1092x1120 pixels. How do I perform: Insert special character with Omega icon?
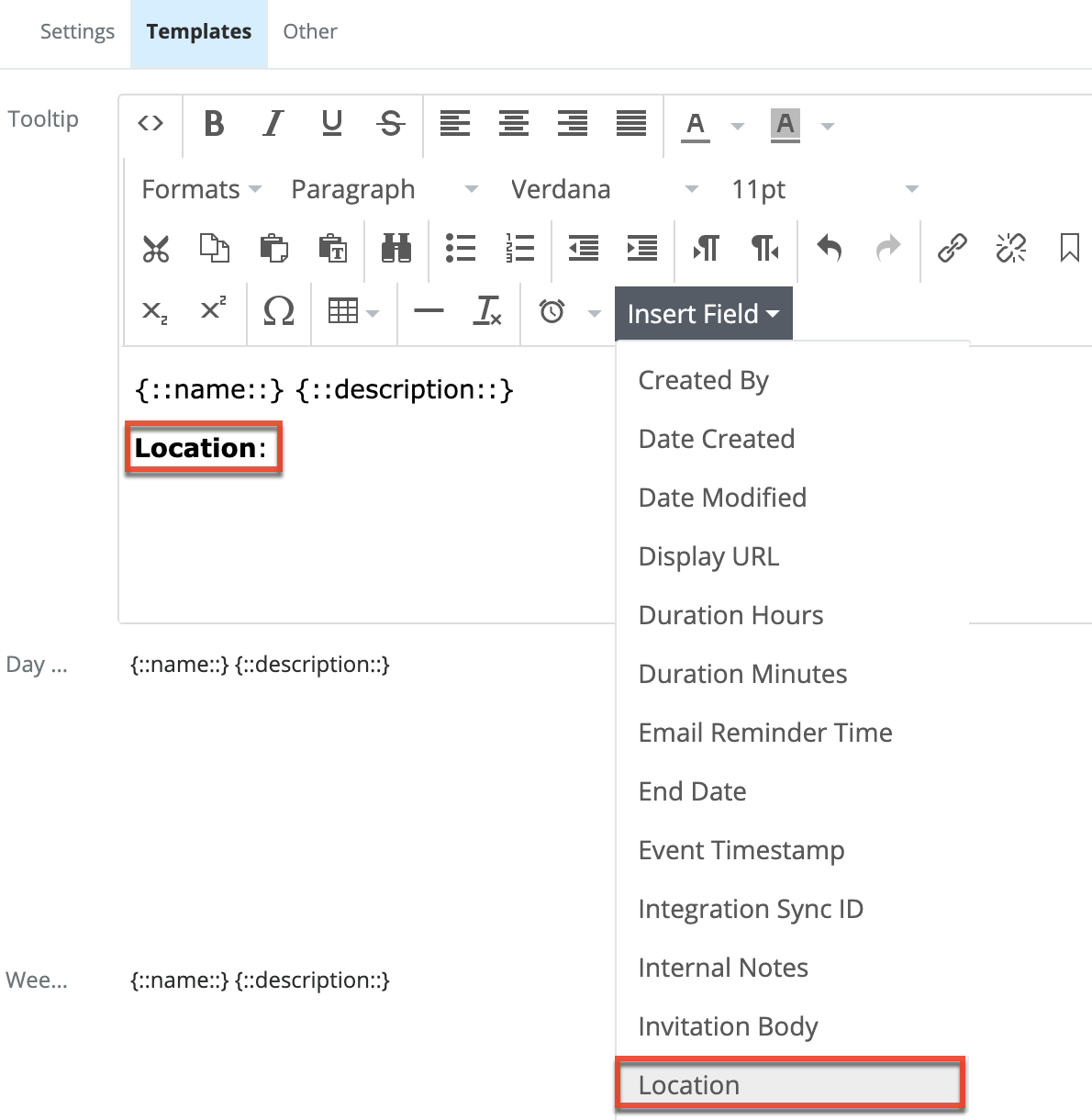[x=278, y=311]
